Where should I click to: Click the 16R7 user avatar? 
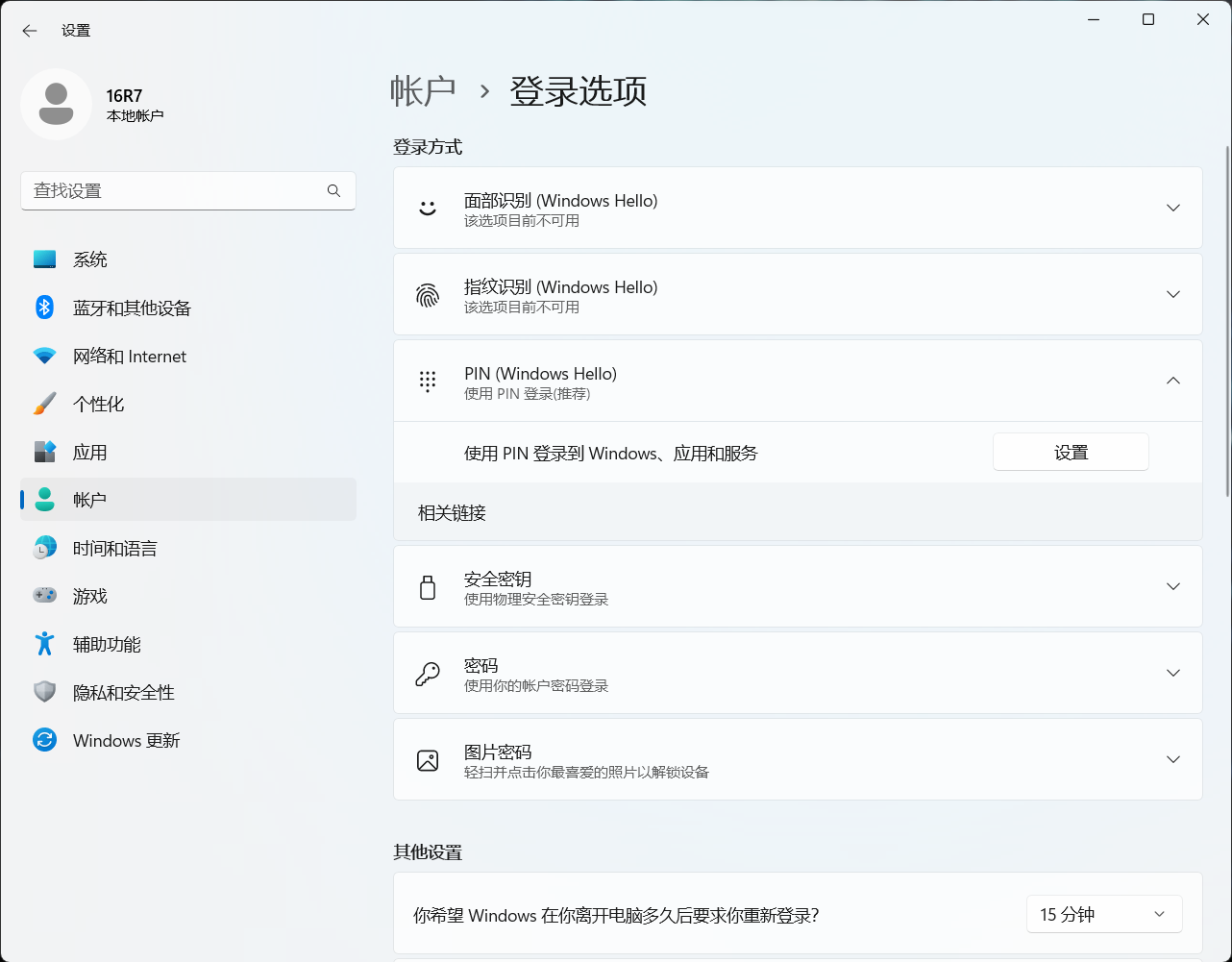pos(56,105)
